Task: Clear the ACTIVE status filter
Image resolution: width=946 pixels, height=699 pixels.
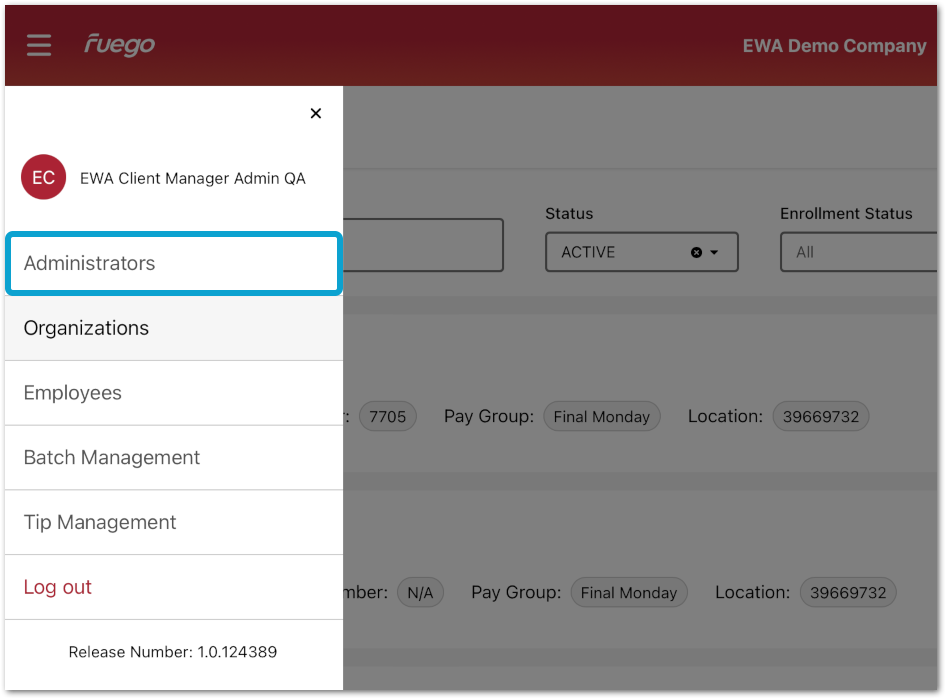Action: [696, 253]
